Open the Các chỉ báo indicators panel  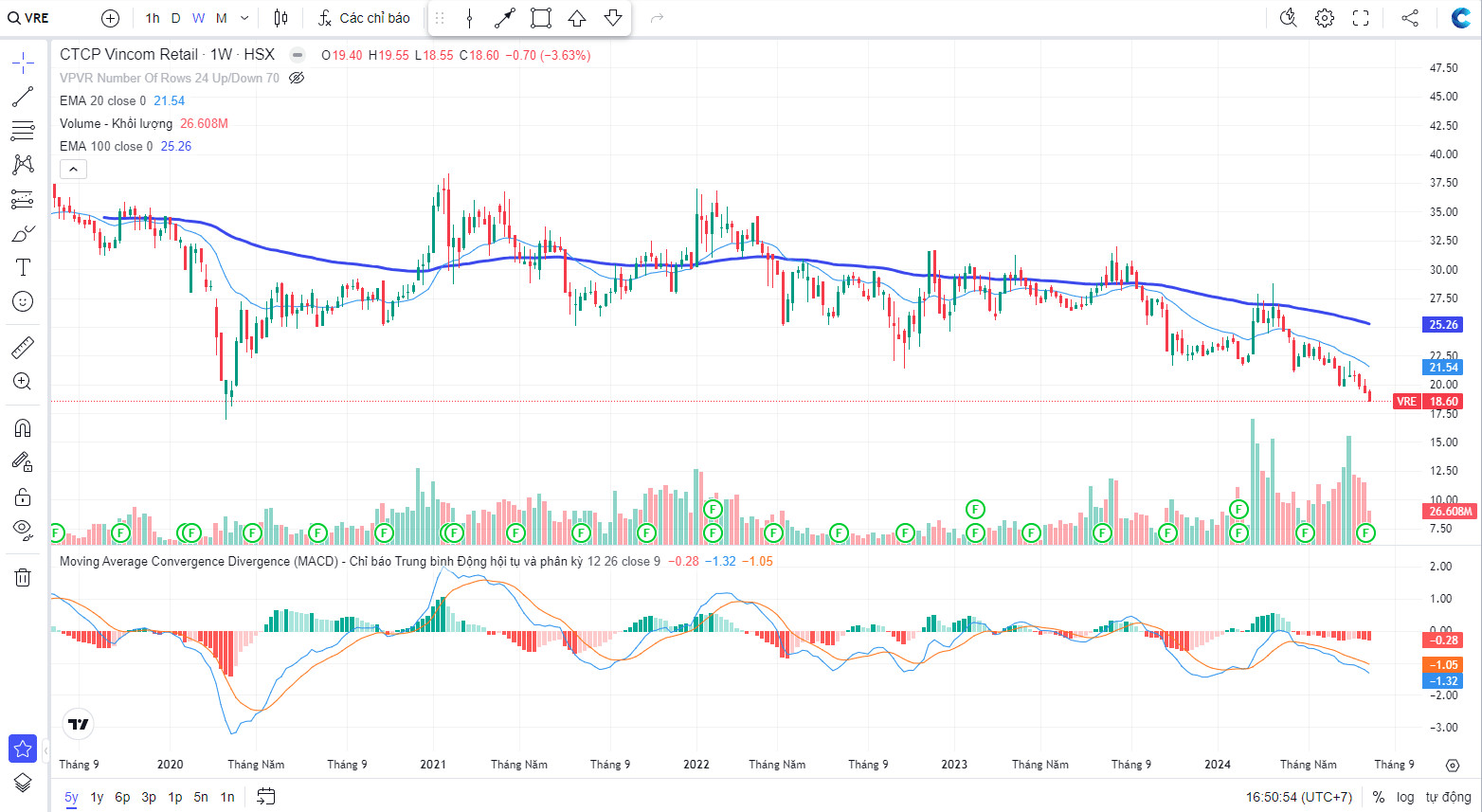(365, 18)
